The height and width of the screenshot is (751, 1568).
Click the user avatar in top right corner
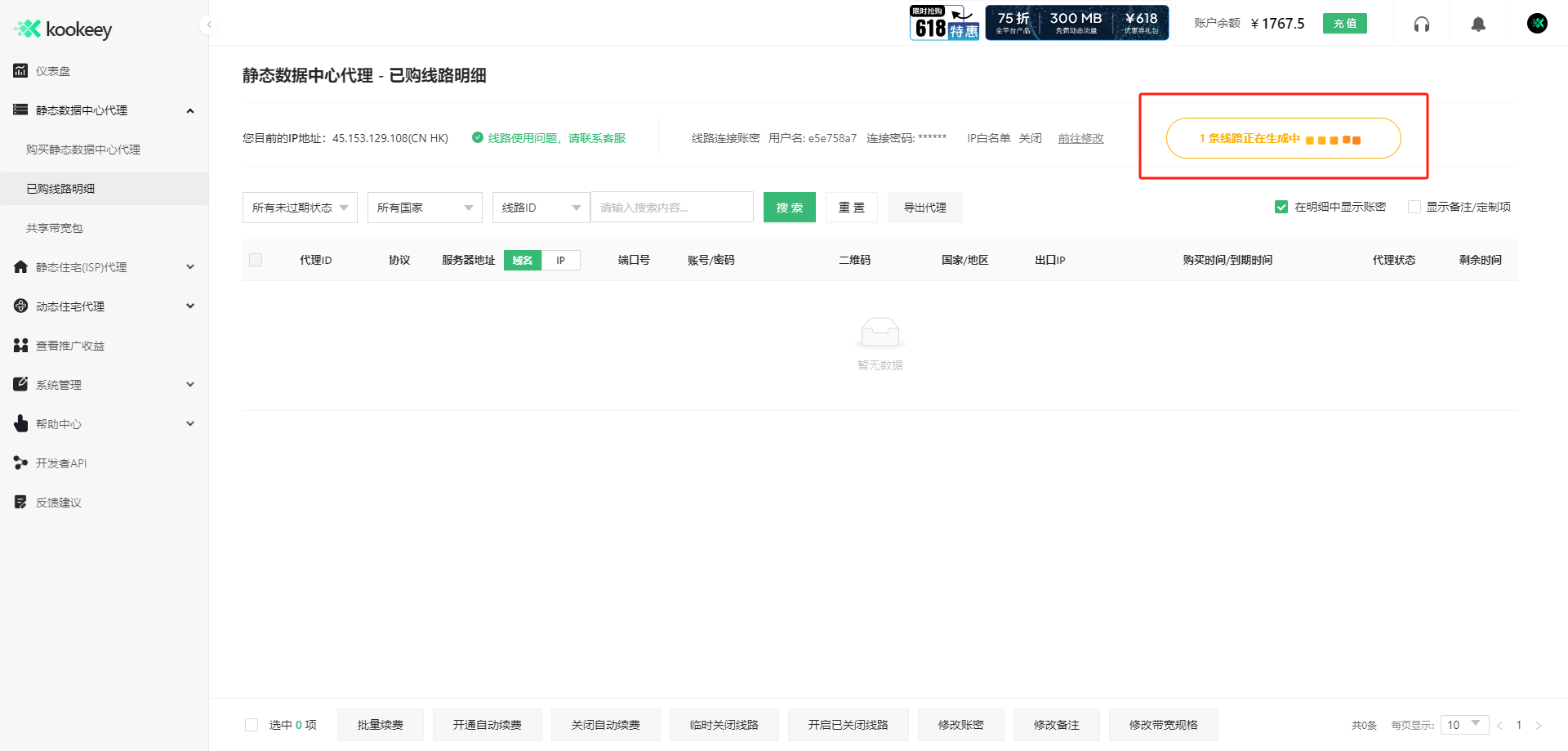tap(1537, 24)
